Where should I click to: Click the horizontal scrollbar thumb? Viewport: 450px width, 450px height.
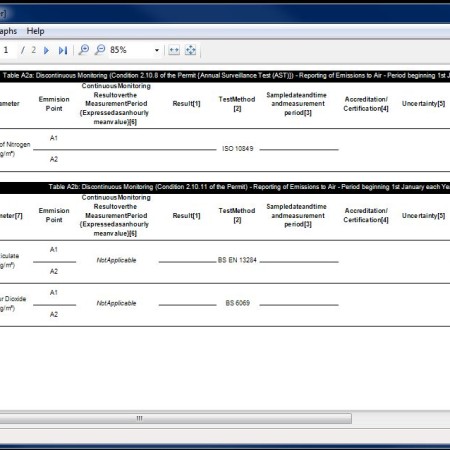[176, 418]
